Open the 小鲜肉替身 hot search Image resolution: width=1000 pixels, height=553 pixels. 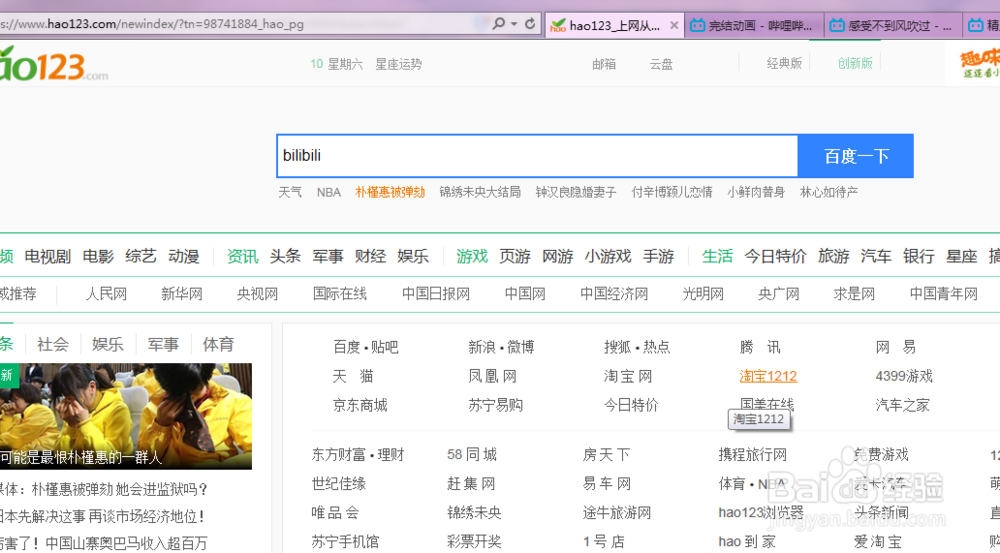(756, 192)
